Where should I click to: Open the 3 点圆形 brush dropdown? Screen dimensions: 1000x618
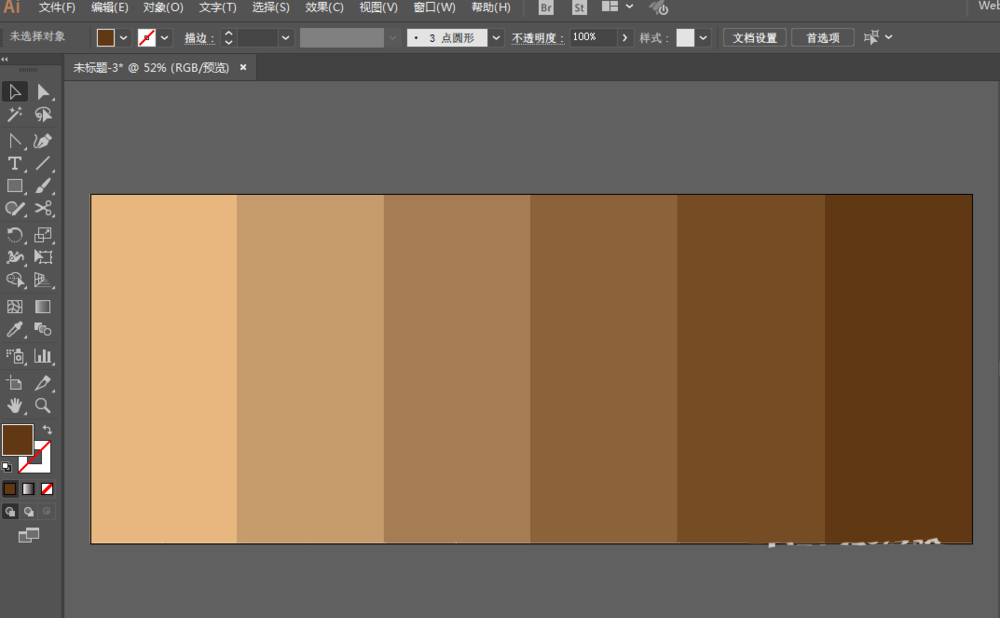[x=496, y=38]
